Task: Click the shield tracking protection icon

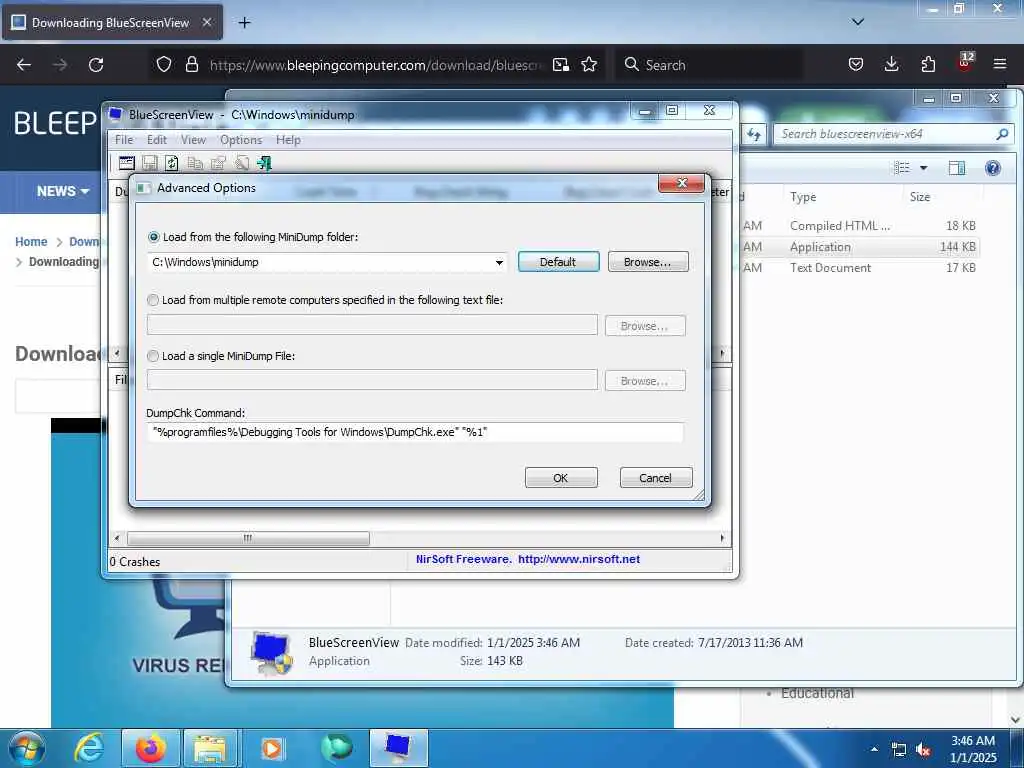Action: (x=164, y=64)
